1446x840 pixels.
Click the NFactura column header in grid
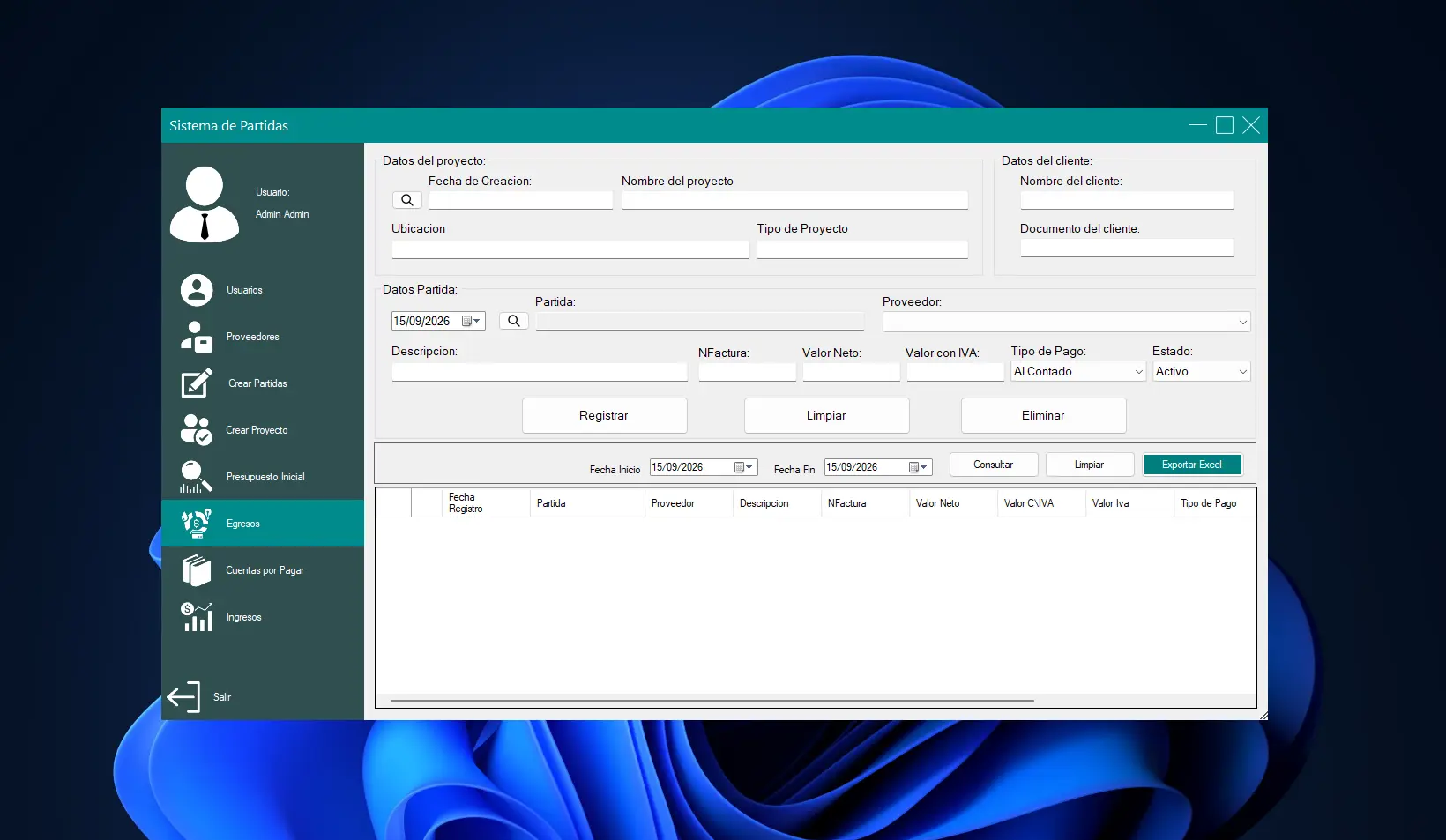click(865, 503)
